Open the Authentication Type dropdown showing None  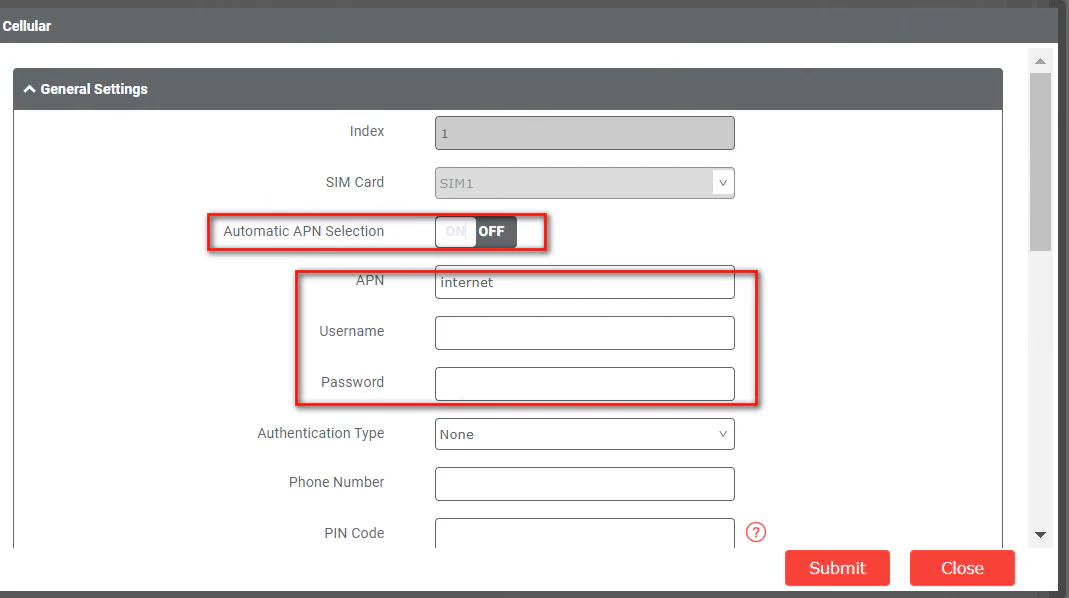[x=584, y=434]
